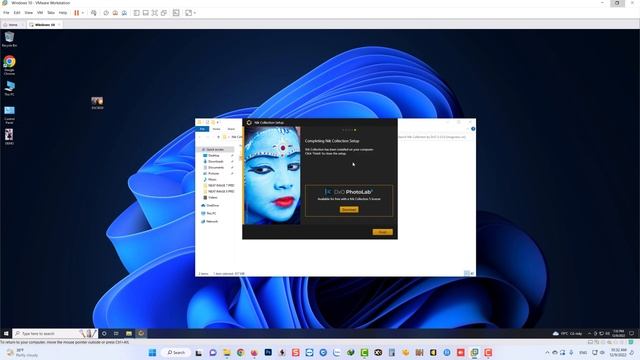Click the yellow Download button for PhotoLab

point(349,209)
